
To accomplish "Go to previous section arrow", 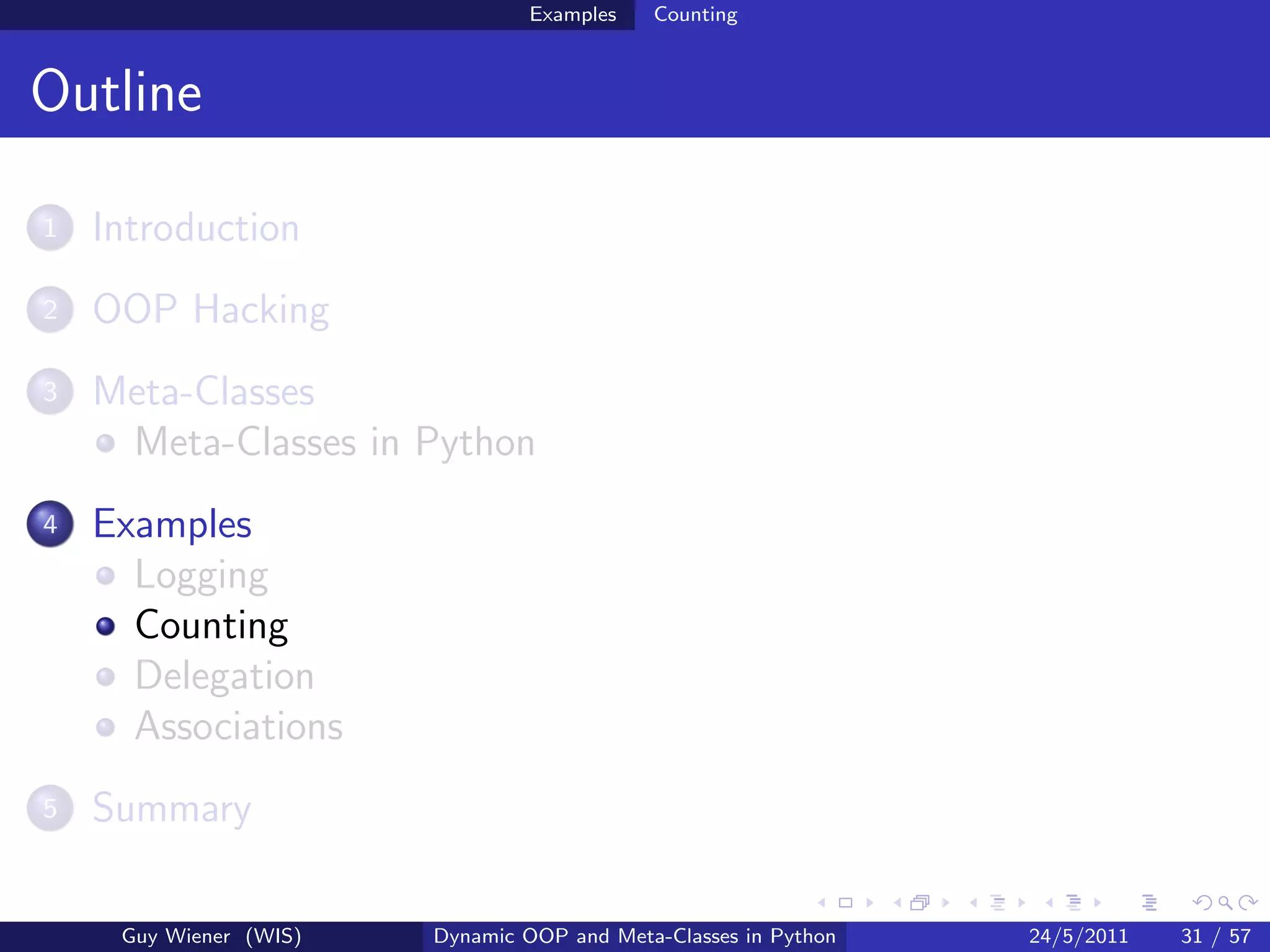I will point(1049,903).
